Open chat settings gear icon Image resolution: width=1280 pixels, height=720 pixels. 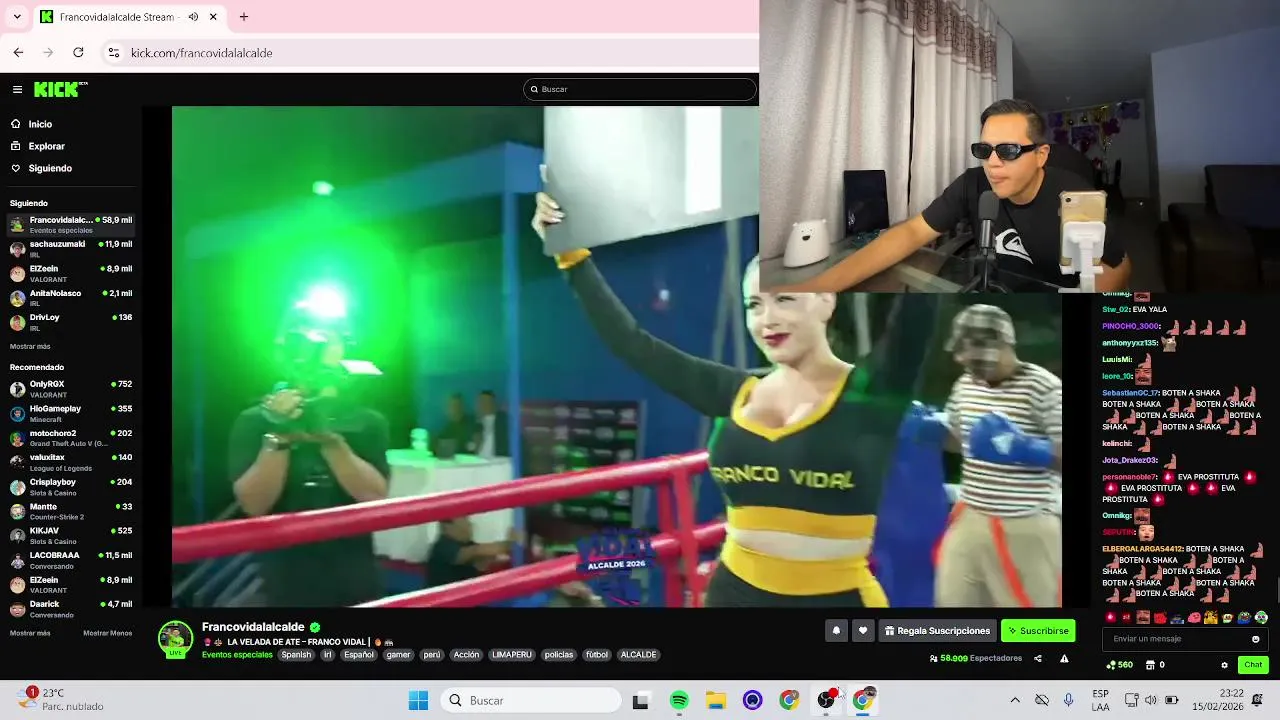click(x=1224, y=665)
